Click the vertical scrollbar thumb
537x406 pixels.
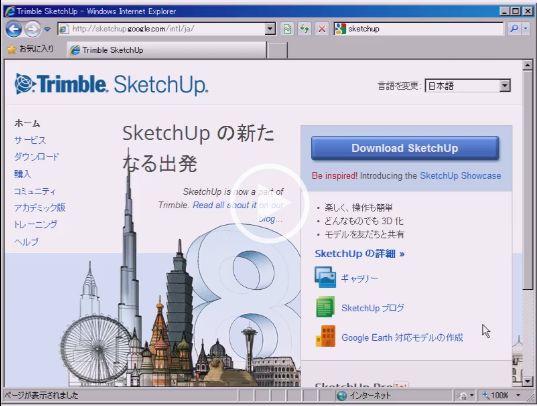pos(527,181)
